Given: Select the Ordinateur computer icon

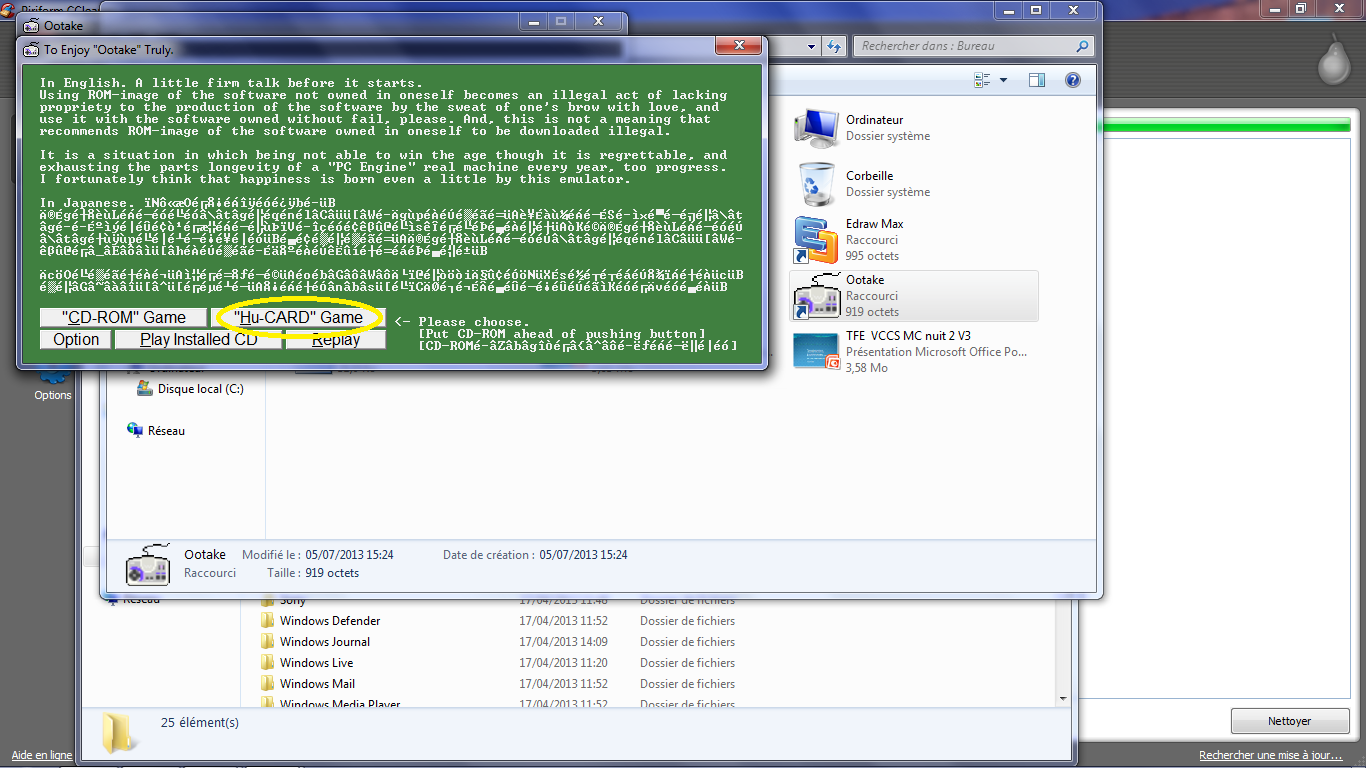Looking at the screenshot, I should click(816, 127).
